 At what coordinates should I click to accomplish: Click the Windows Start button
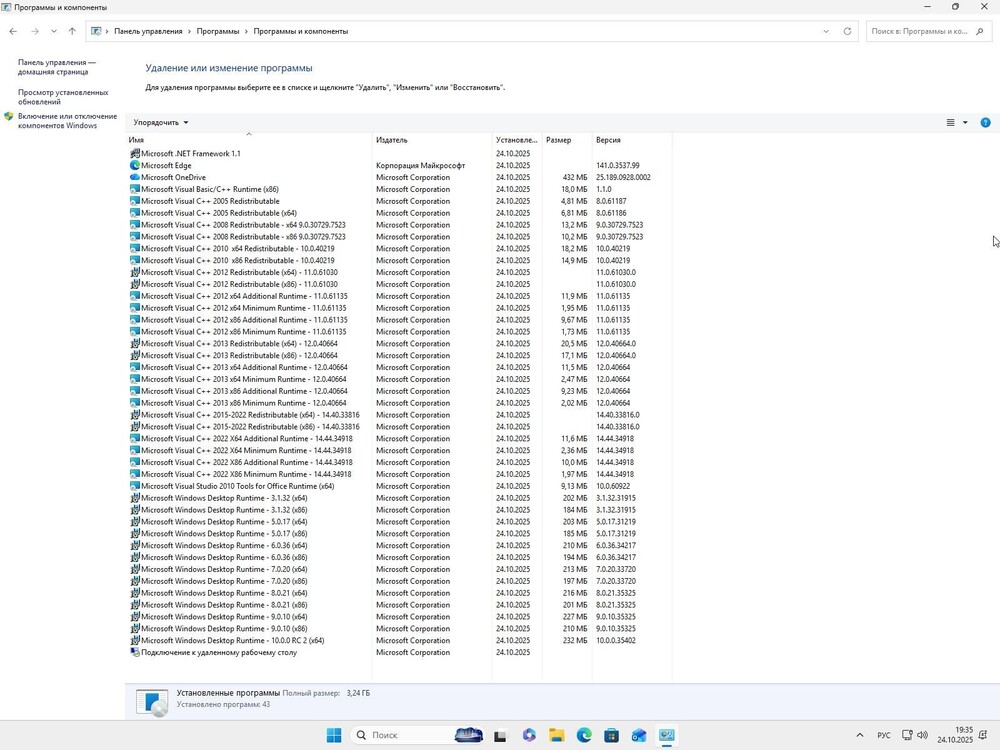(333, 736)
